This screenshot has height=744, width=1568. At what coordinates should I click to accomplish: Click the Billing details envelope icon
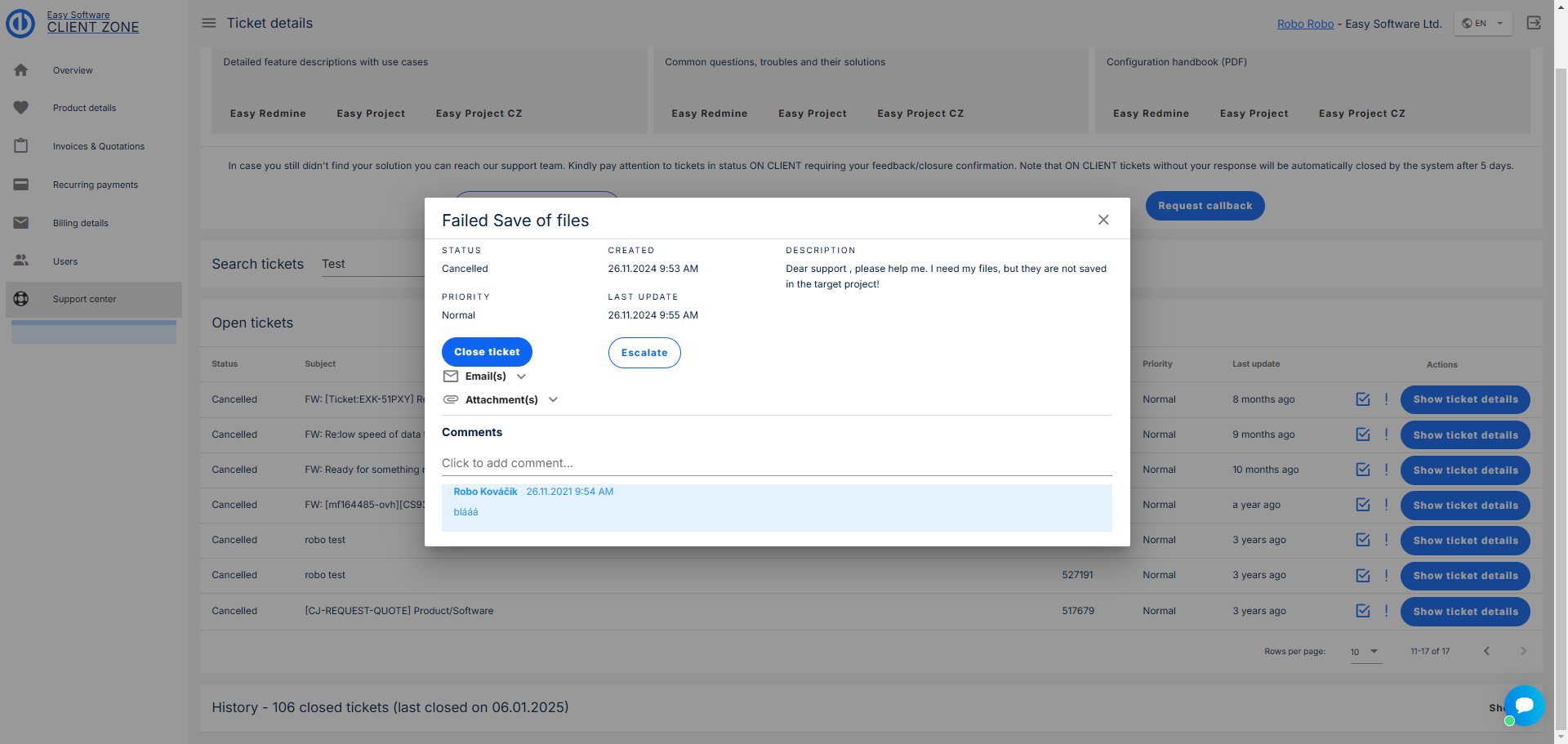pyautogui.click(x=21, y=223)
